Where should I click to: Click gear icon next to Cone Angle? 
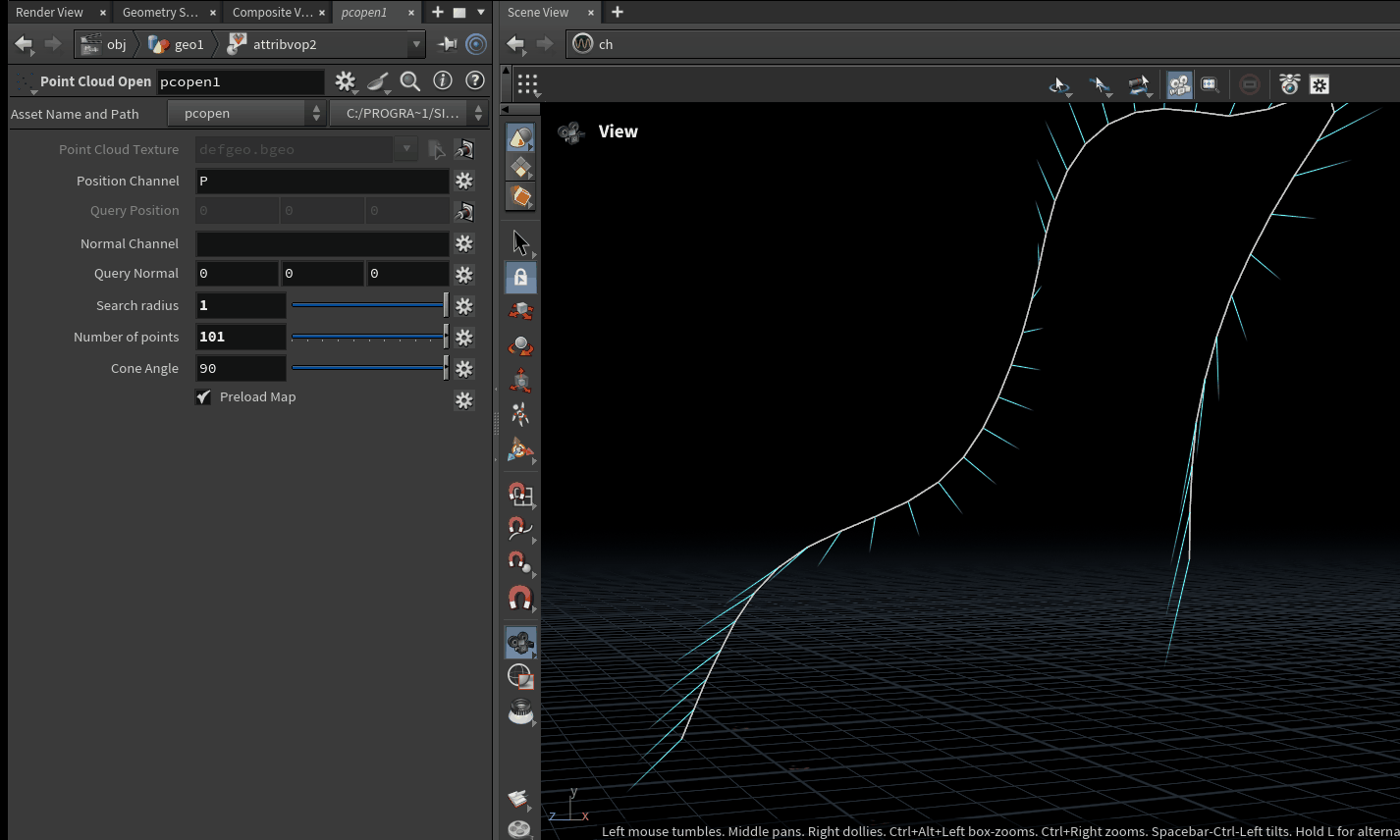pos(464,368)
